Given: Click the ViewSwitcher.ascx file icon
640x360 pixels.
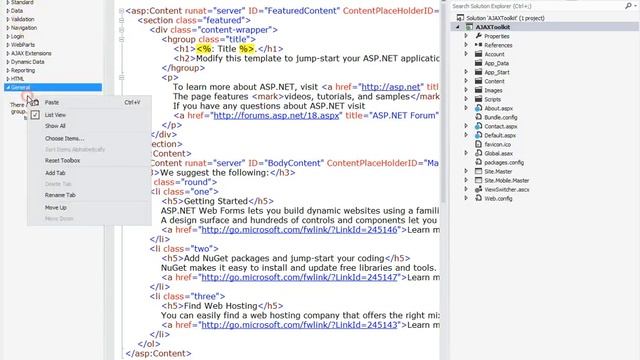Looking at the screenshot, I should coord(478,189).
